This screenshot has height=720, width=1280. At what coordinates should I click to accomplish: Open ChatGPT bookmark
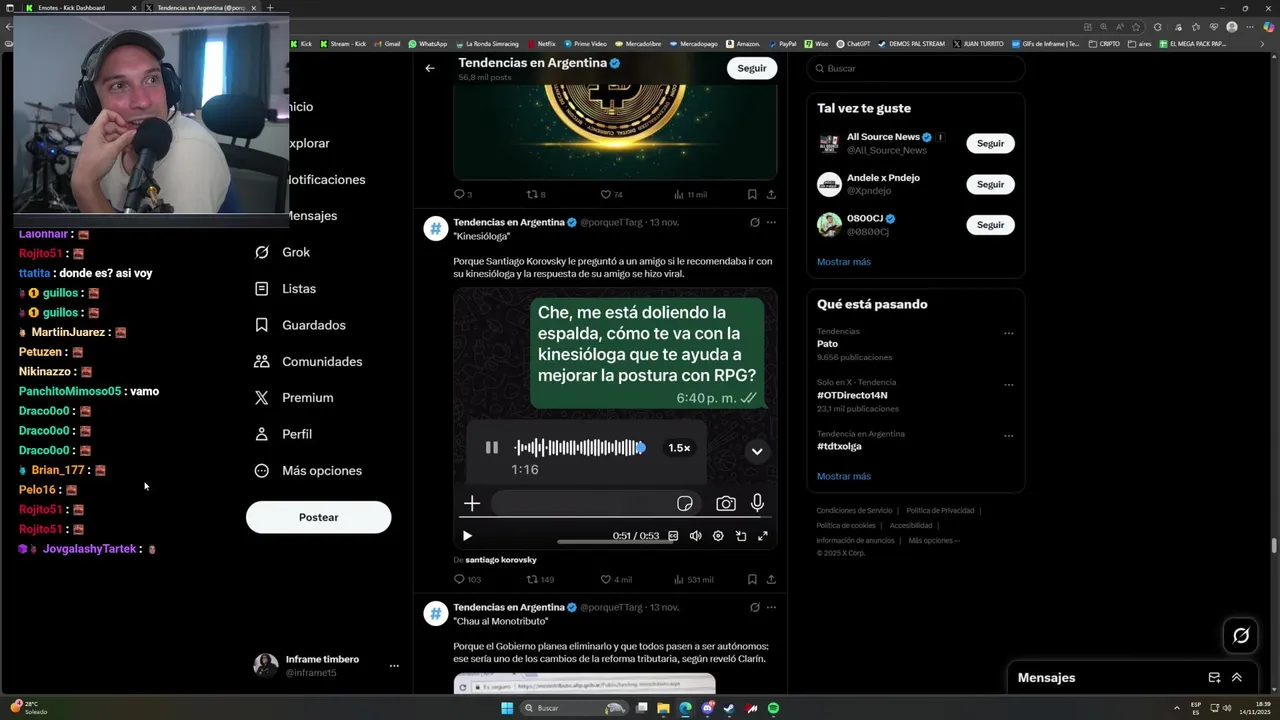pos(854,44)
